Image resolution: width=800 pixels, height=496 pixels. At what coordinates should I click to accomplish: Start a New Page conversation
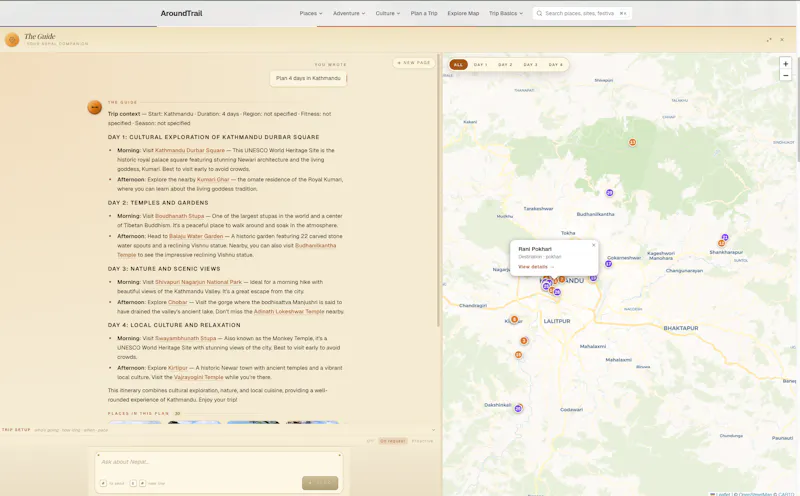pyautogui.click(x=414, y=63)
